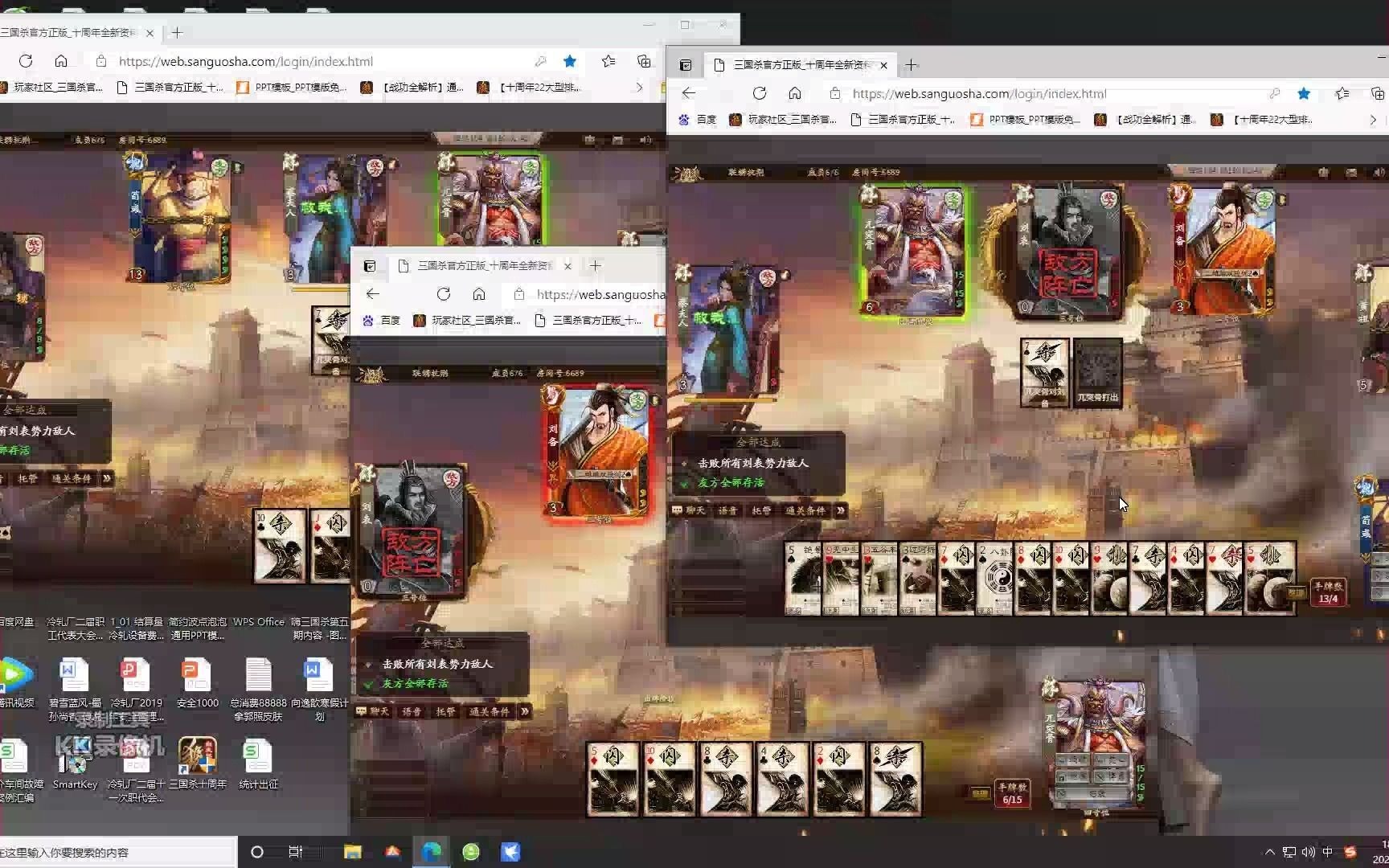Screen dimensions: 1389x868
Task: Open tab actions menu icon in right browser
Action: pos(686,65)
